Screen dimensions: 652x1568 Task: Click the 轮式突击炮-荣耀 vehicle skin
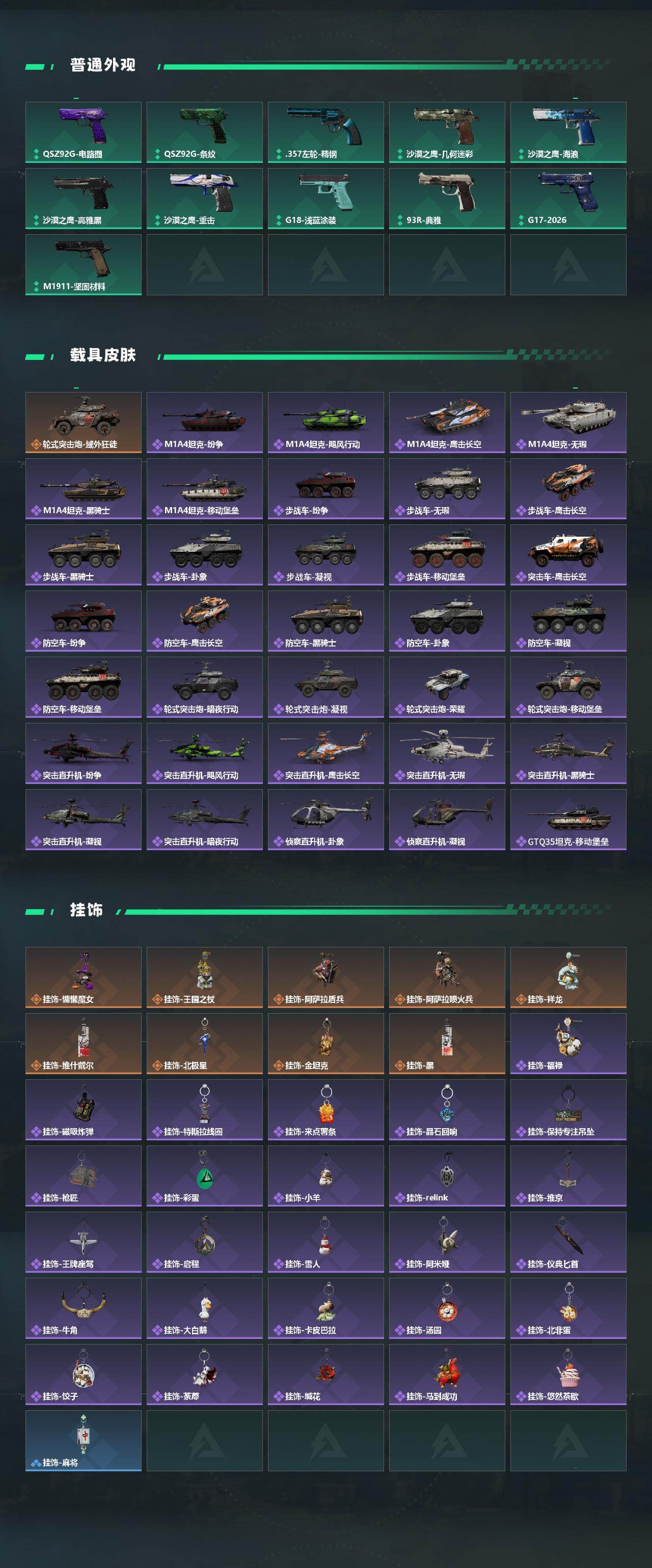(447, 687)
